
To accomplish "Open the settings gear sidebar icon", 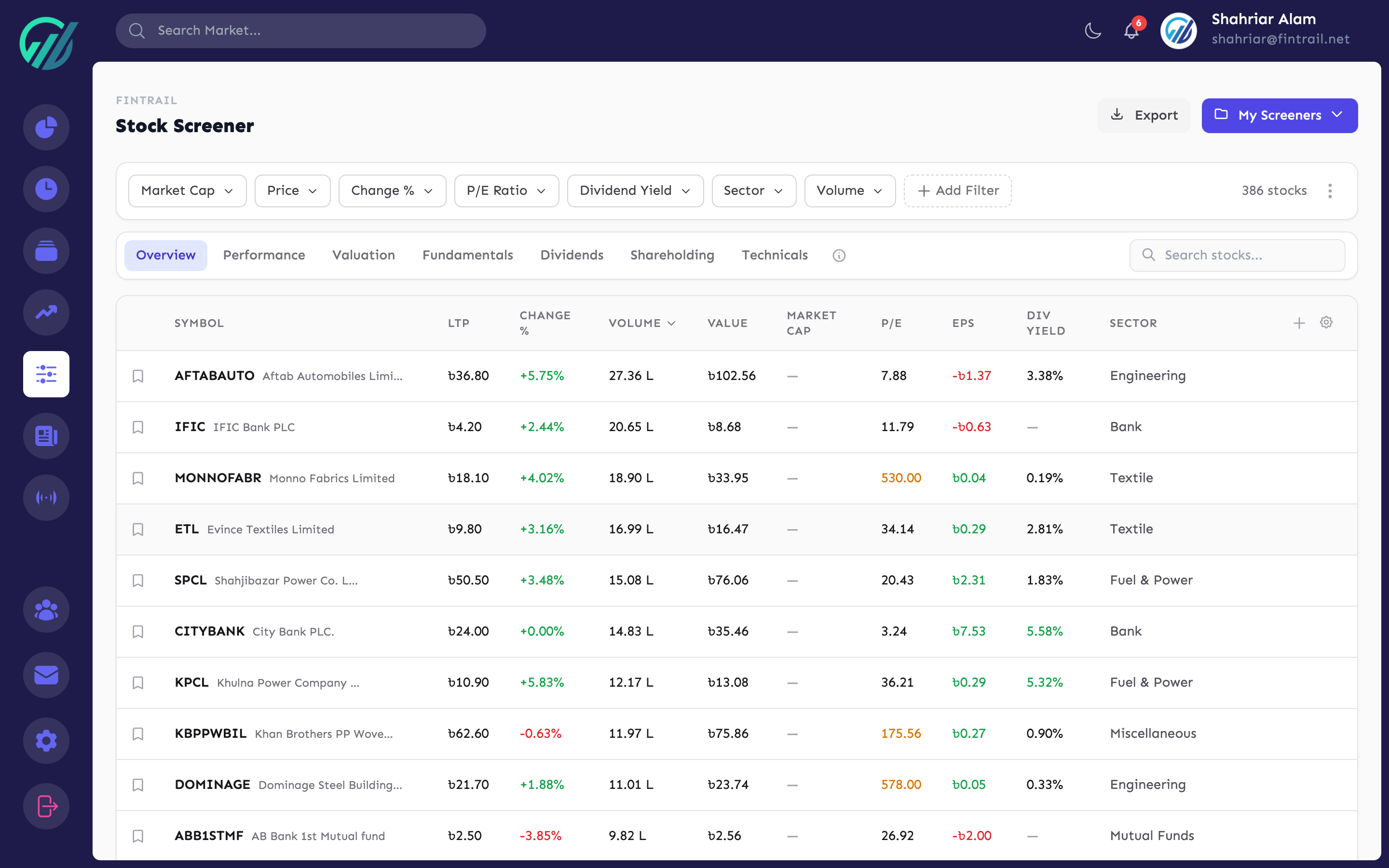I will (46, 741).
